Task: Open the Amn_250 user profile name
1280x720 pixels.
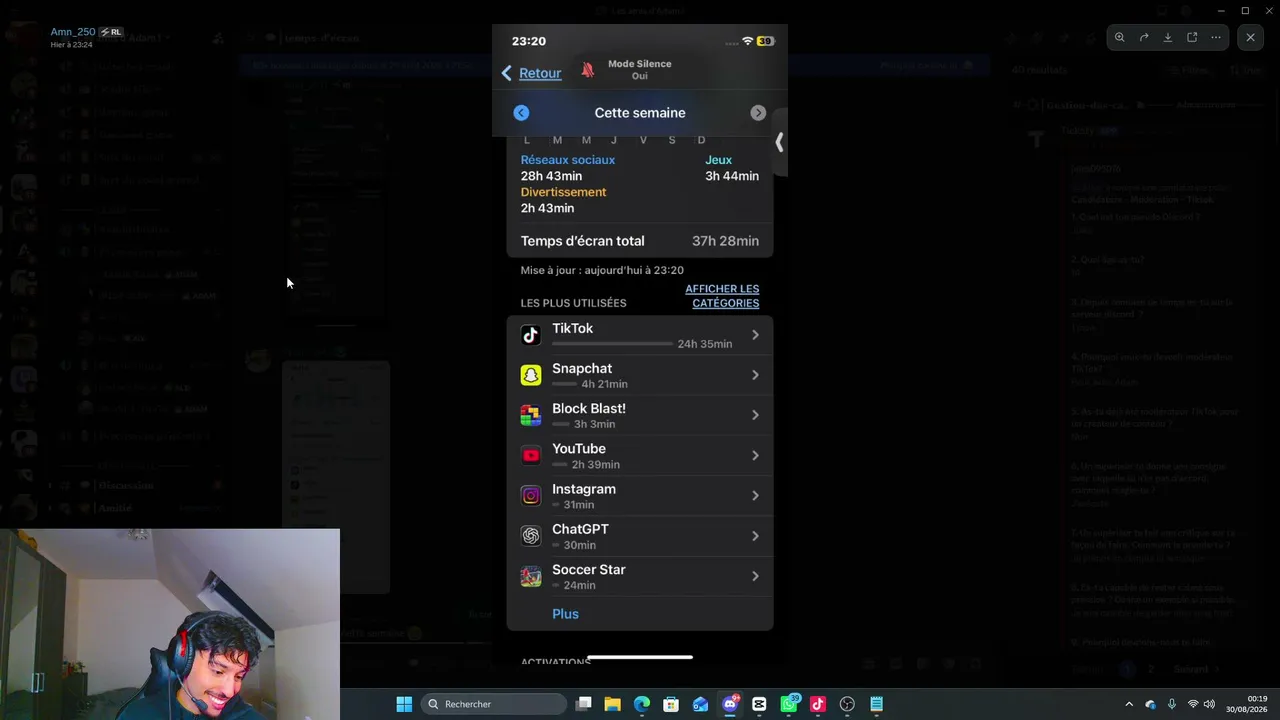Action: tap(73, 32)
